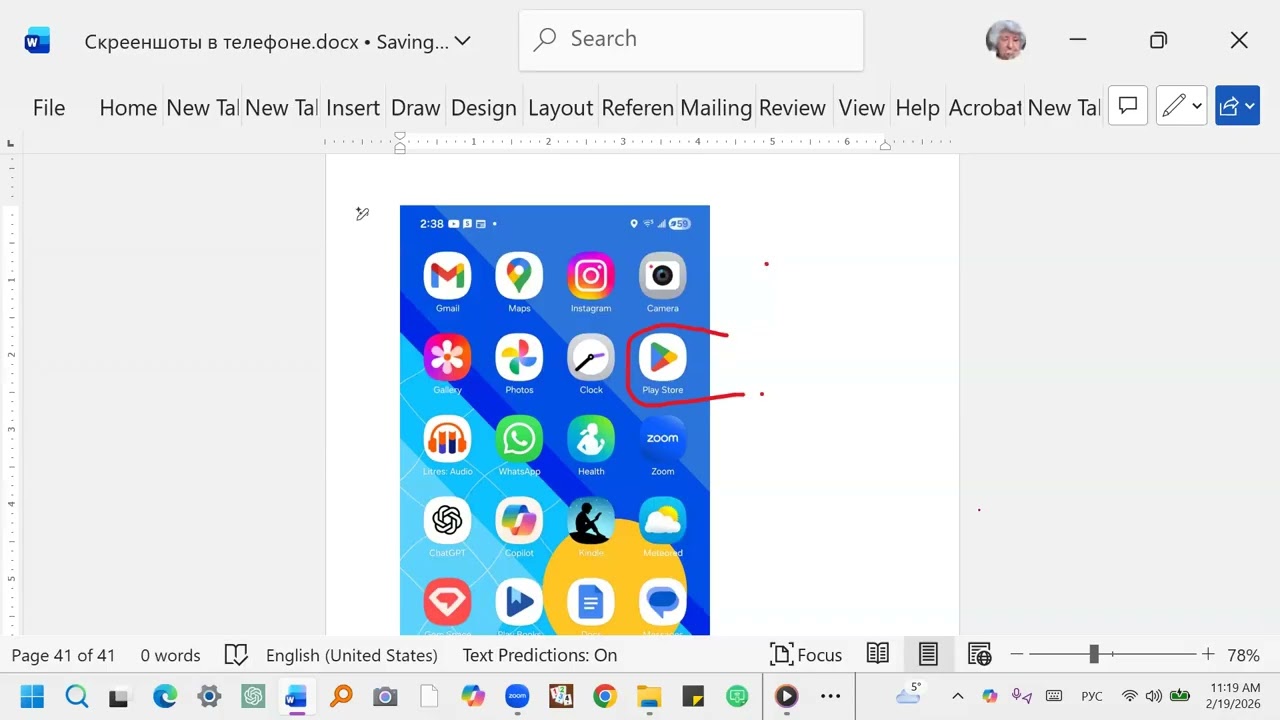Open the green screen-share app in taskbar

click(737, 696)
